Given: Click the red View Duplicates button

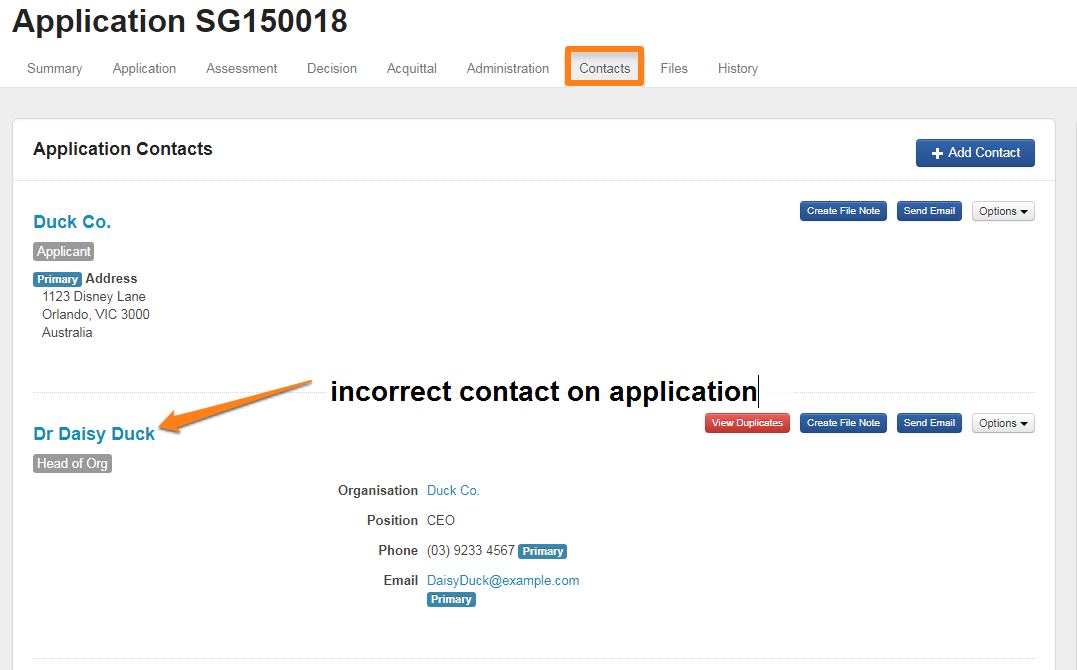Looking at the screenshot, I should pos(747,423).
